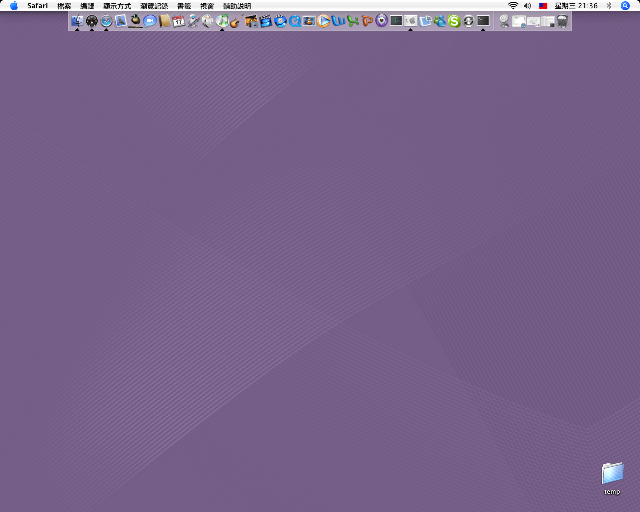Click the Wi-Fi status icon in menu bar

click(x=513, y=6)
